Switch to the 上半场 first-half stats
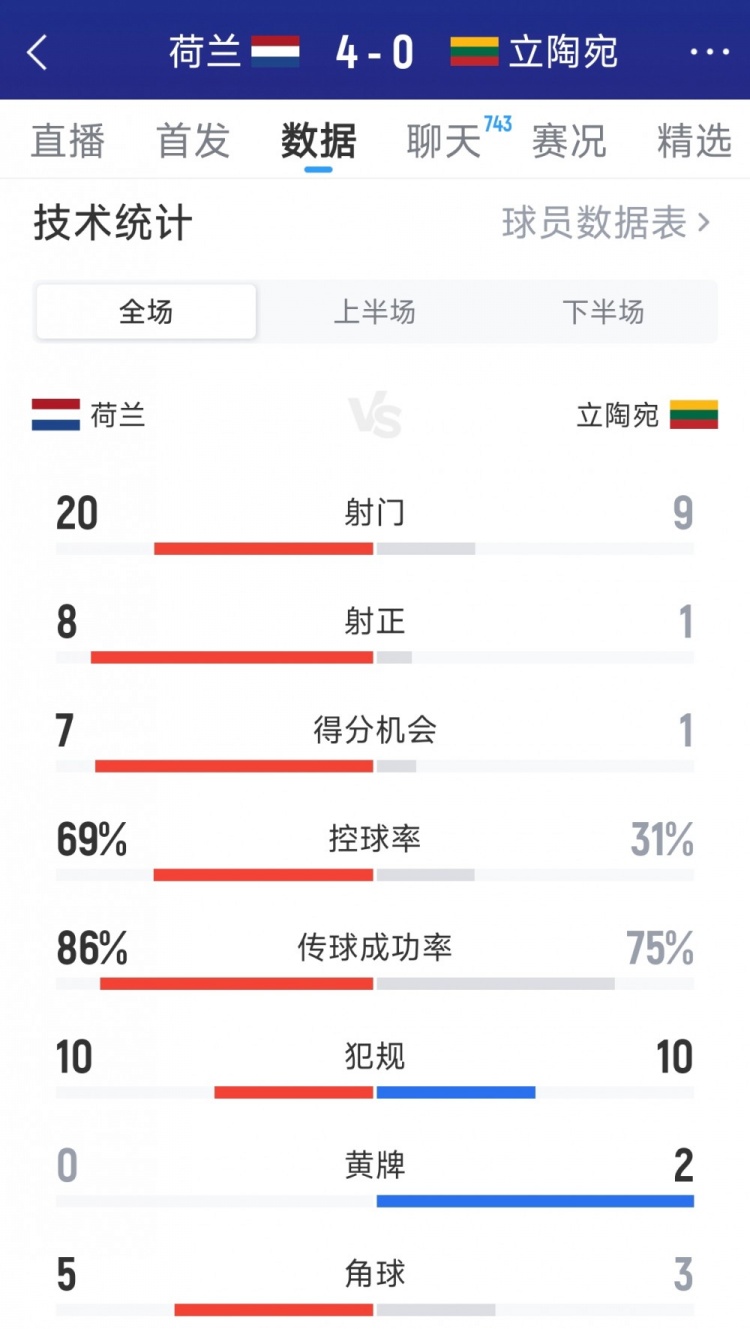This screenshot has width=750, height=1329. [375, 312]
